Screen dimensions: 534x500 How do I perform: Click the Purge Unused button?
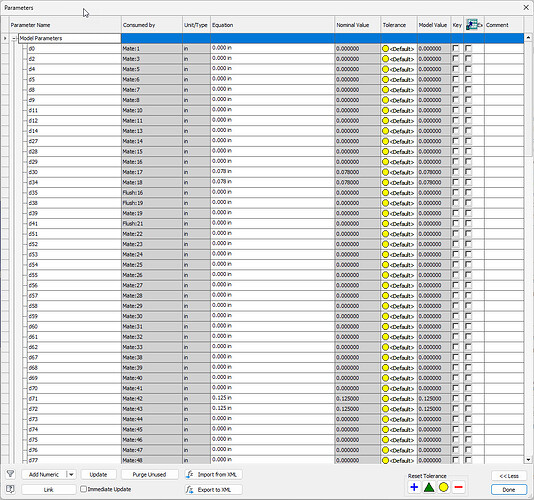tap(150, 474)
